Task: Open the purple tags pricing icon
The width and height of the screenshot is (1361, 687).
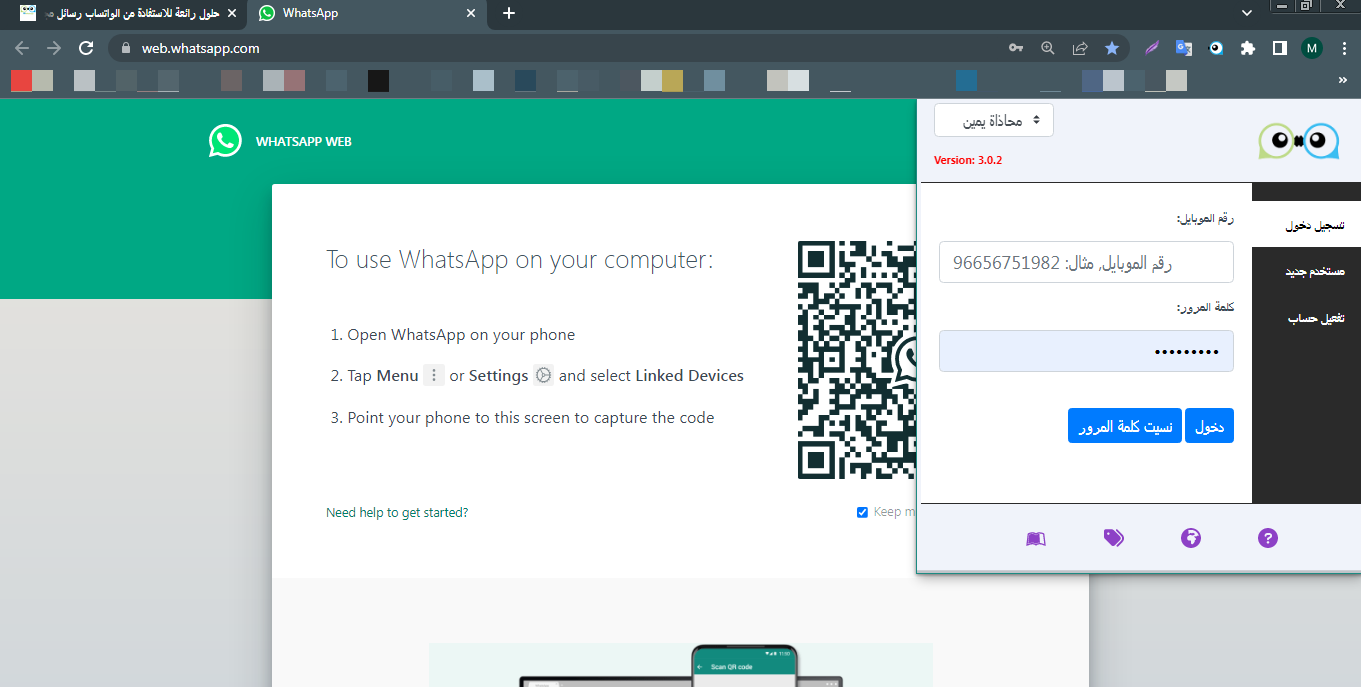Action: pyautogui.click(x=1113, y=538)
